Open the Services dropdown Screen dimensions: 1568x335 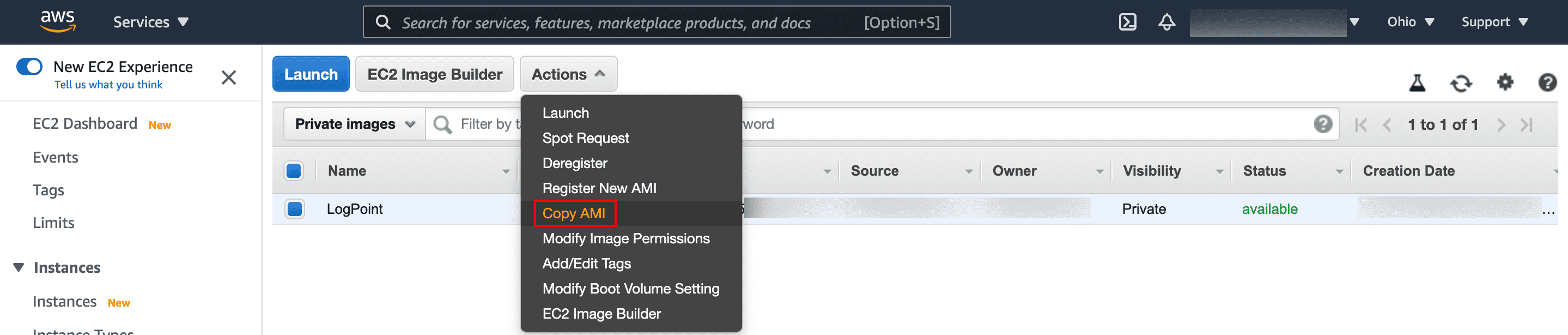tap(150, 22)
